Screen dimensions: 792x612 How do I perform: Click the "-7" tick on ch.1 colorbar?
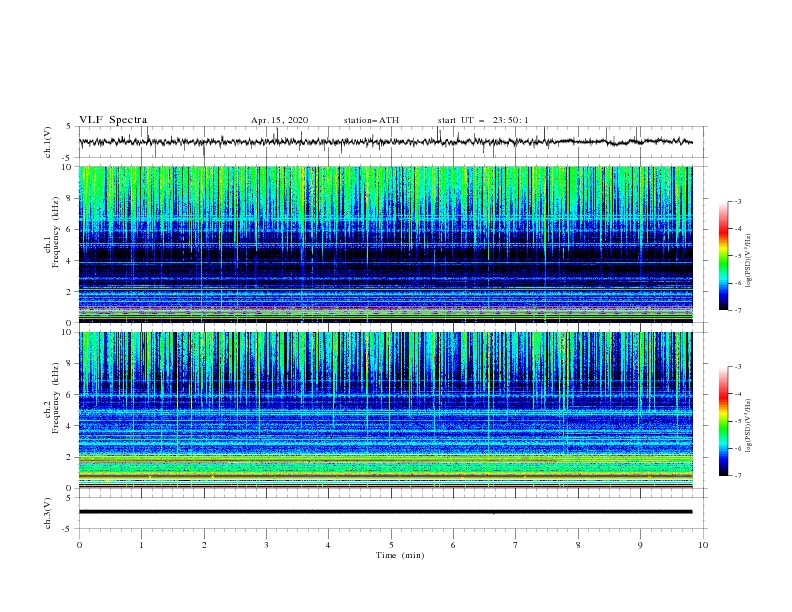coord(738,311)
